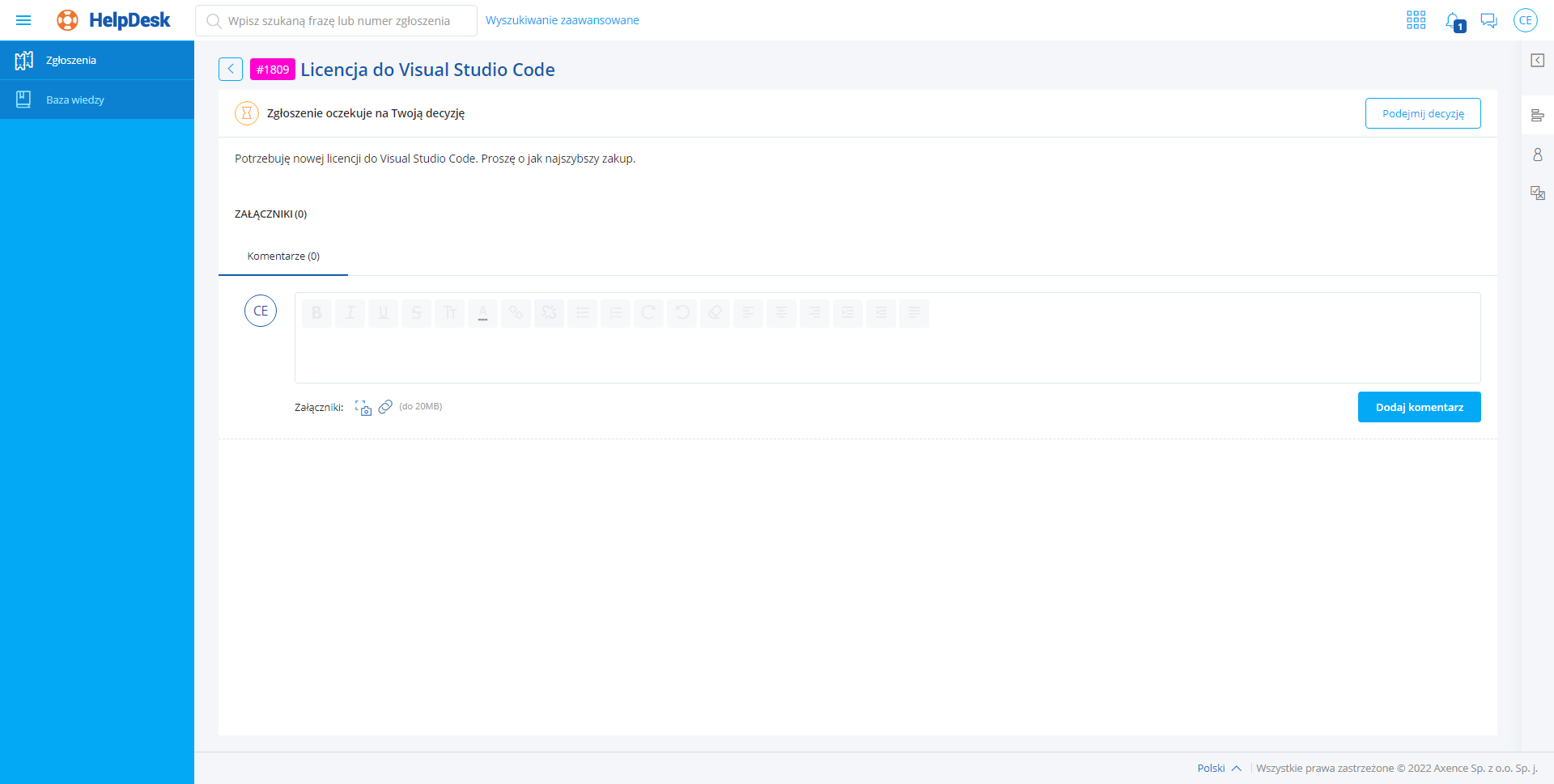Open the apps grid menu

(x=1416, y=20)
